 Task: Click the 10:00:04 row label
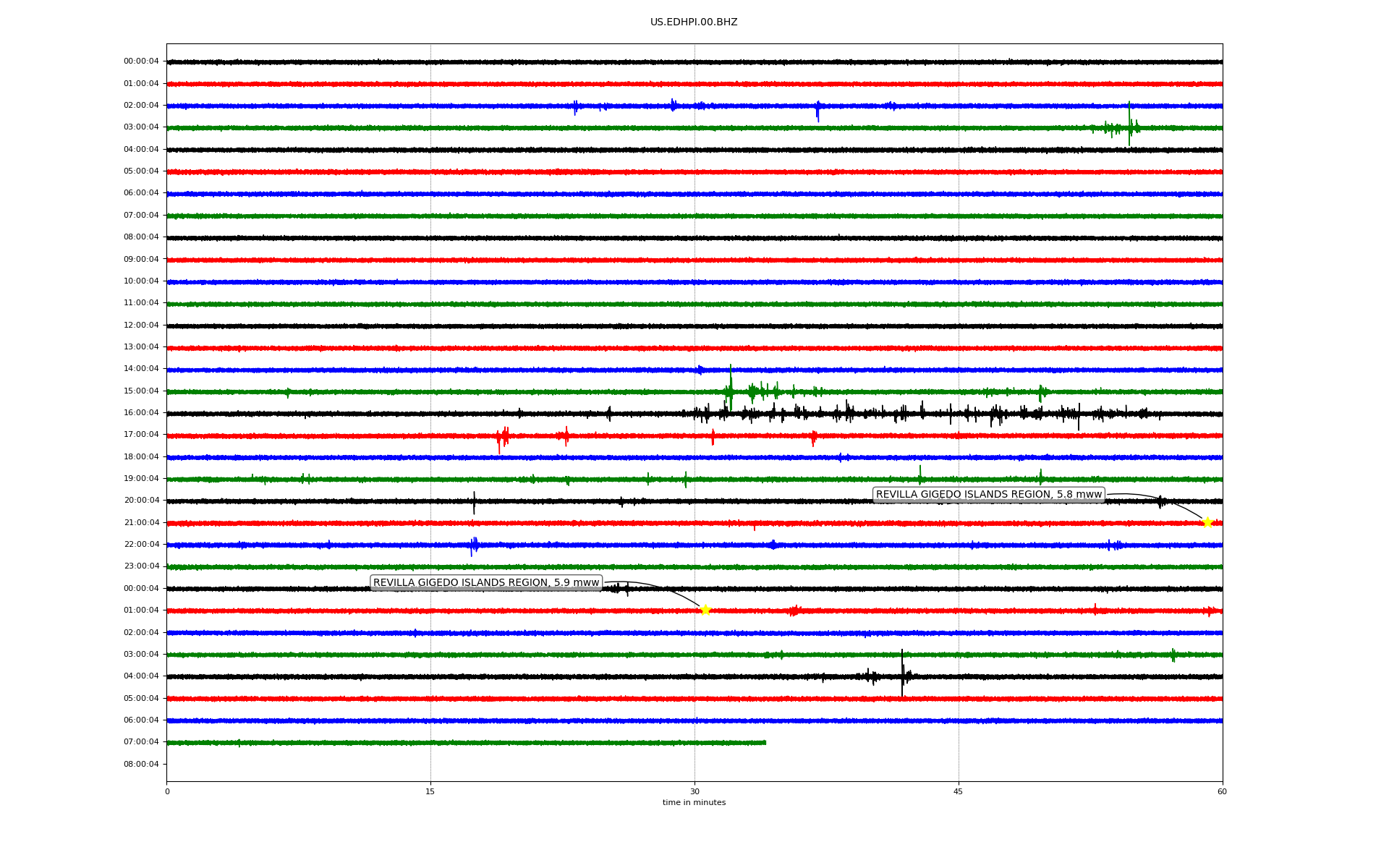point(141,281)
